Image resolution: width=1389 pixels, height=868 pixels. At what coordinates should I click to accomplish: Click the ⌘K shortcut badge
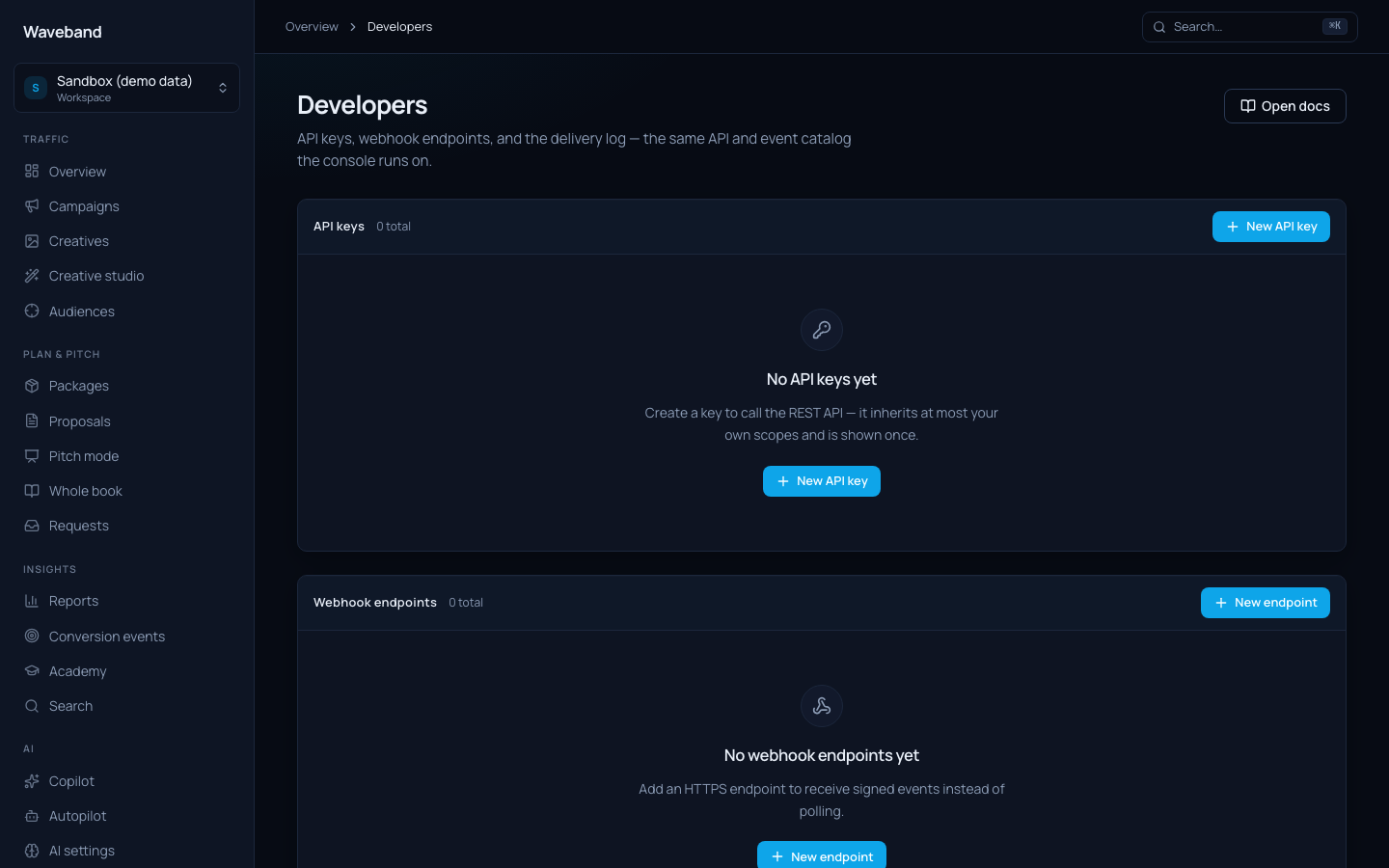coord(1335,26)
